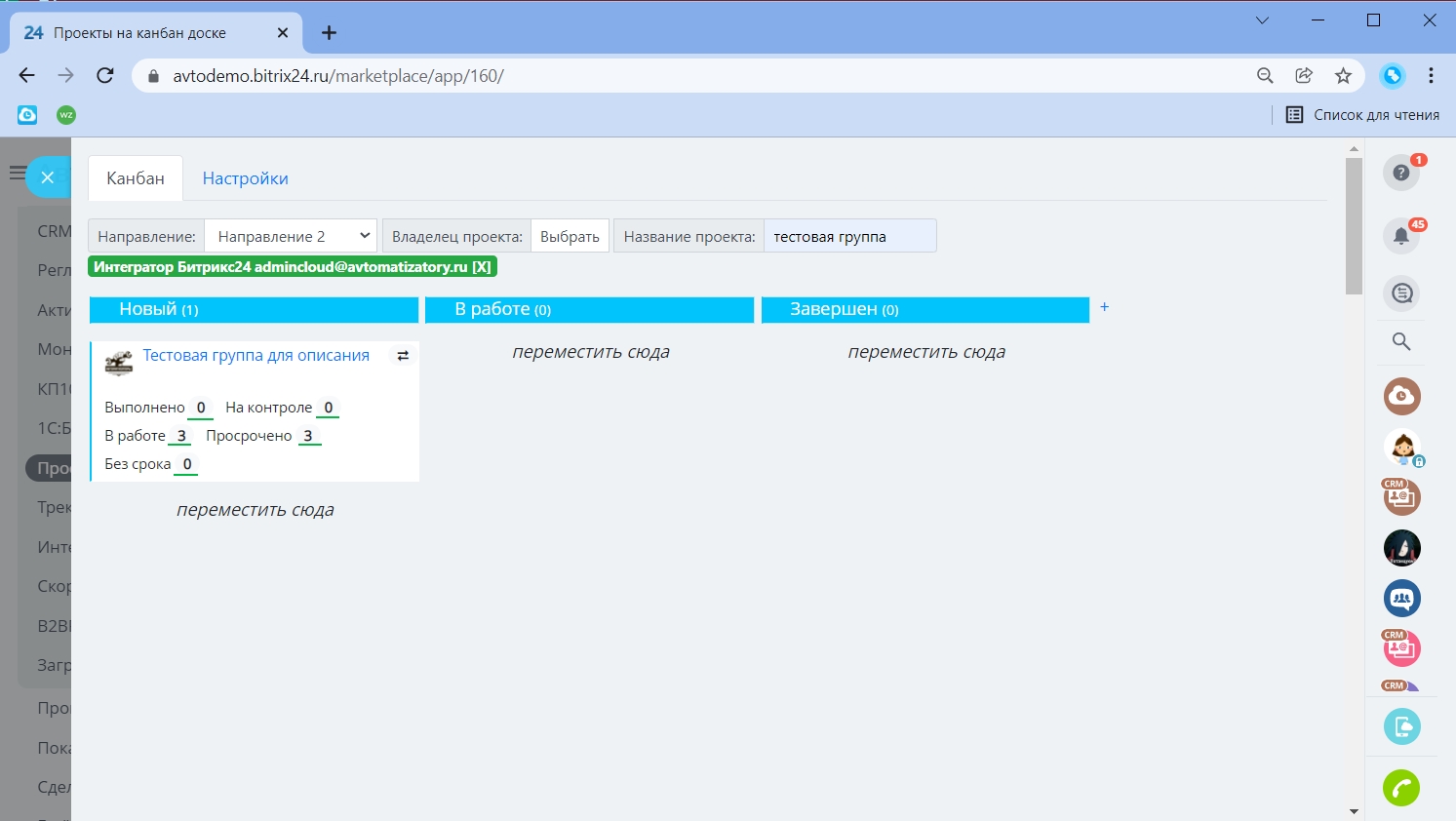This screenshot has width=1456, height=821.
Task: Click the Название проекта input field
Action: pyautogui.click(x=848, y=236)
